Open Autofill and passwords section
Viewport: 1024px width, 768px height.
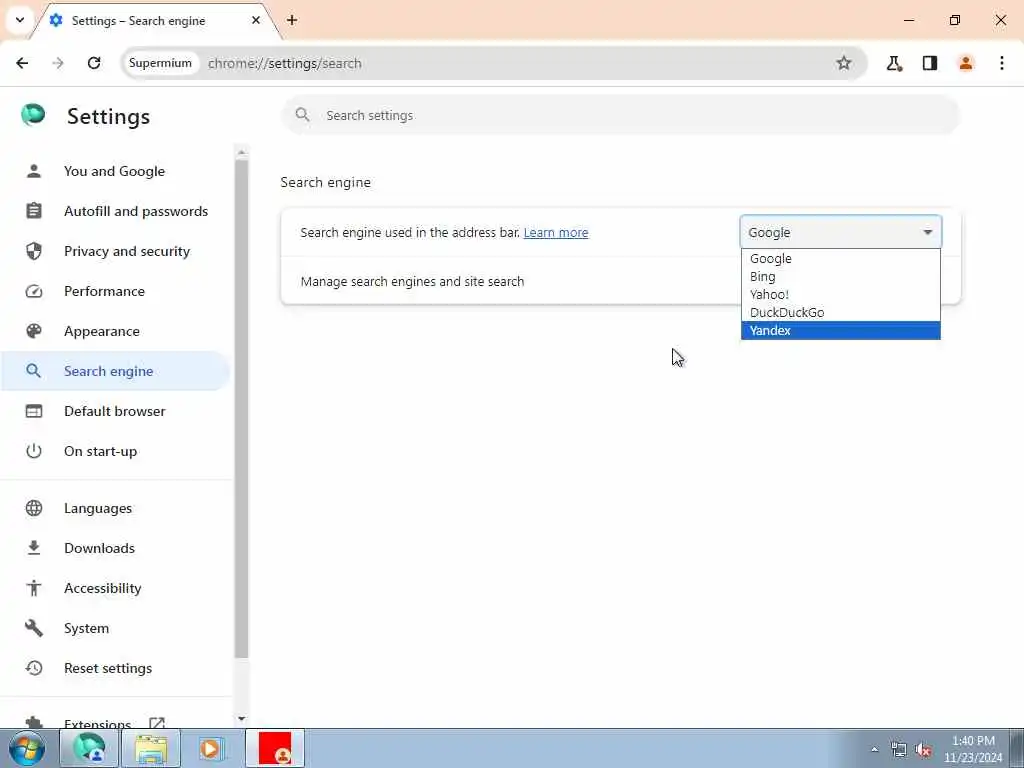115,211
